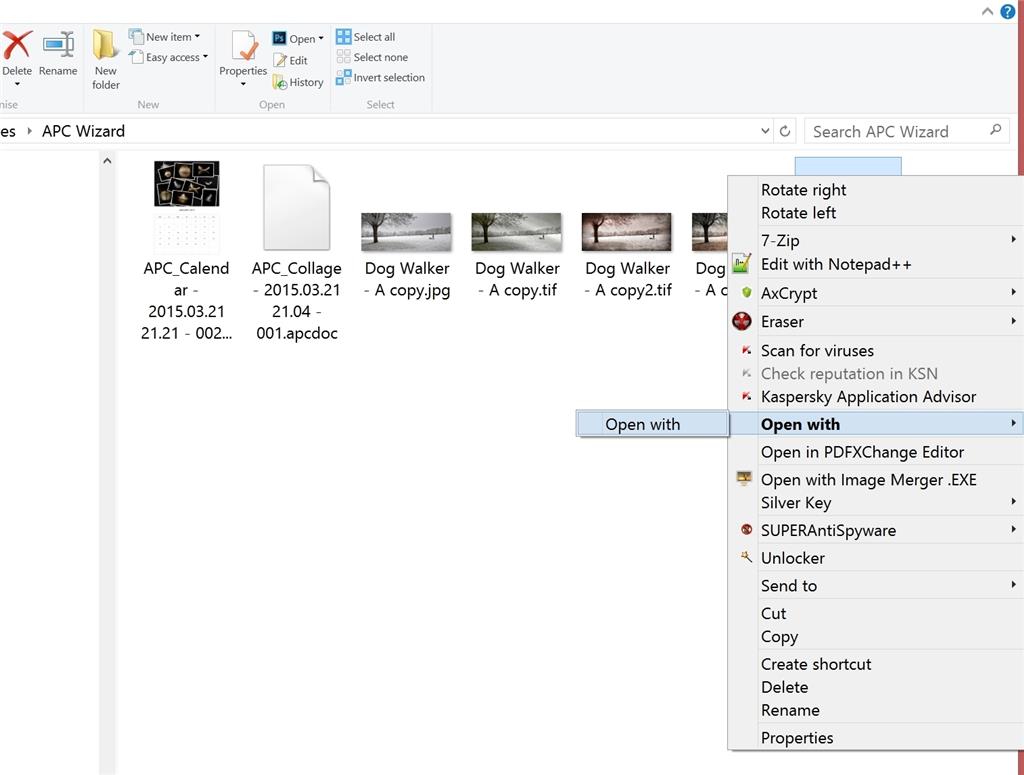Expand the Silver Key submenu
This screenshot has height=775, width=1024.
coord(875,503)
